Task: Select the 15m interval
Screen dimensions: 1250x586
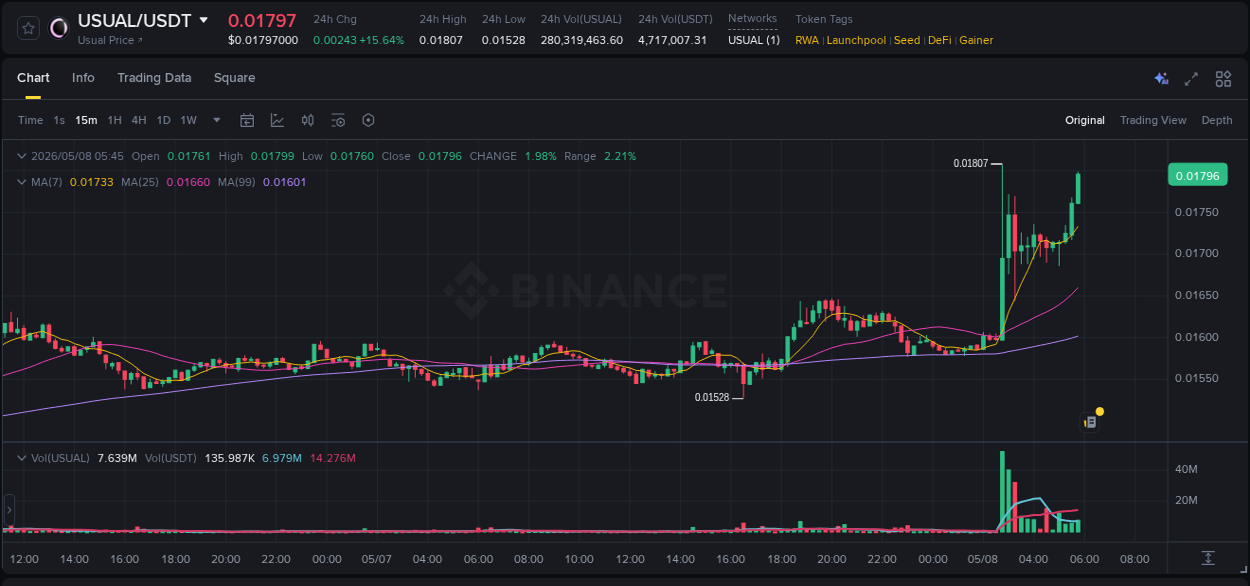Action: coord(86,120)
